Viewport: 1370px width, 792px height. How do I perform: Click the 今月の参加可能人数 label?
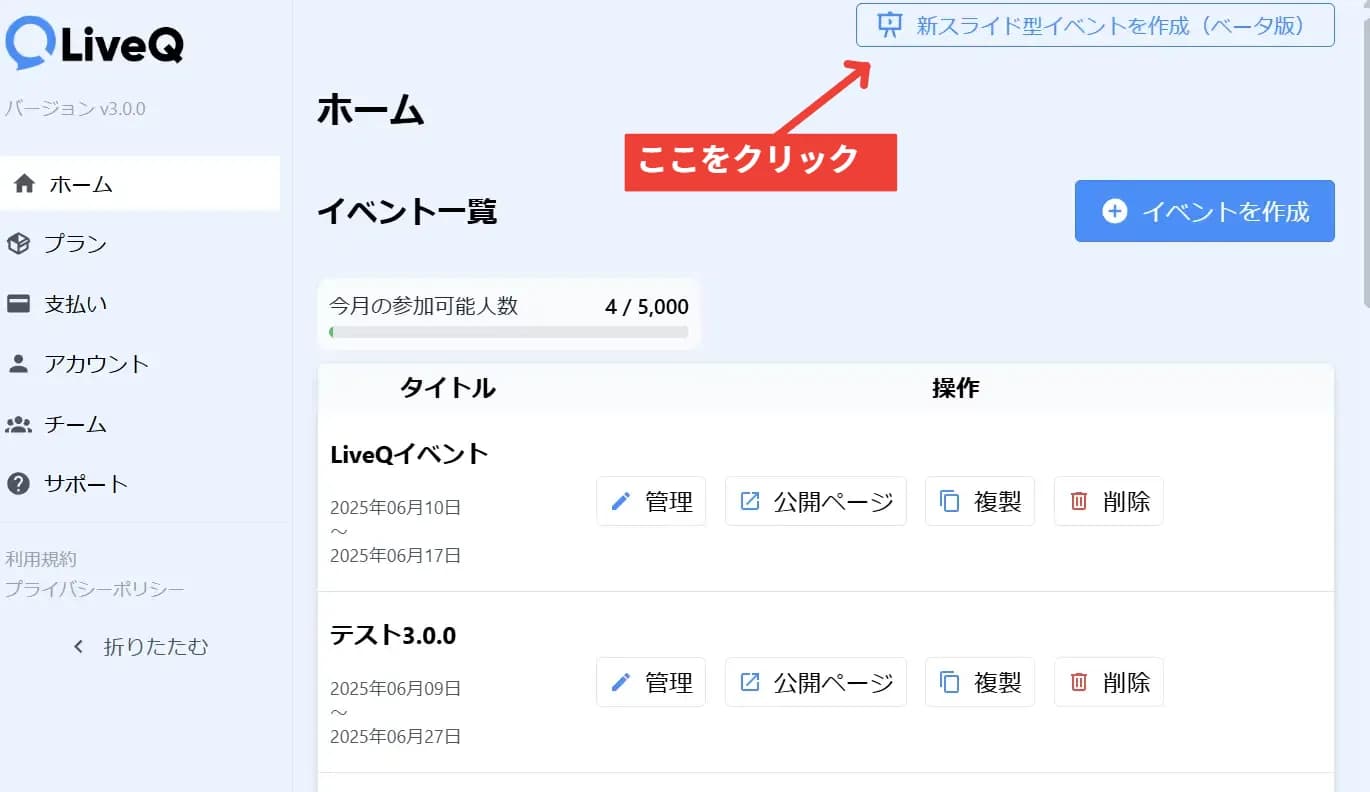pyautogui.click(x=424, y=306)
